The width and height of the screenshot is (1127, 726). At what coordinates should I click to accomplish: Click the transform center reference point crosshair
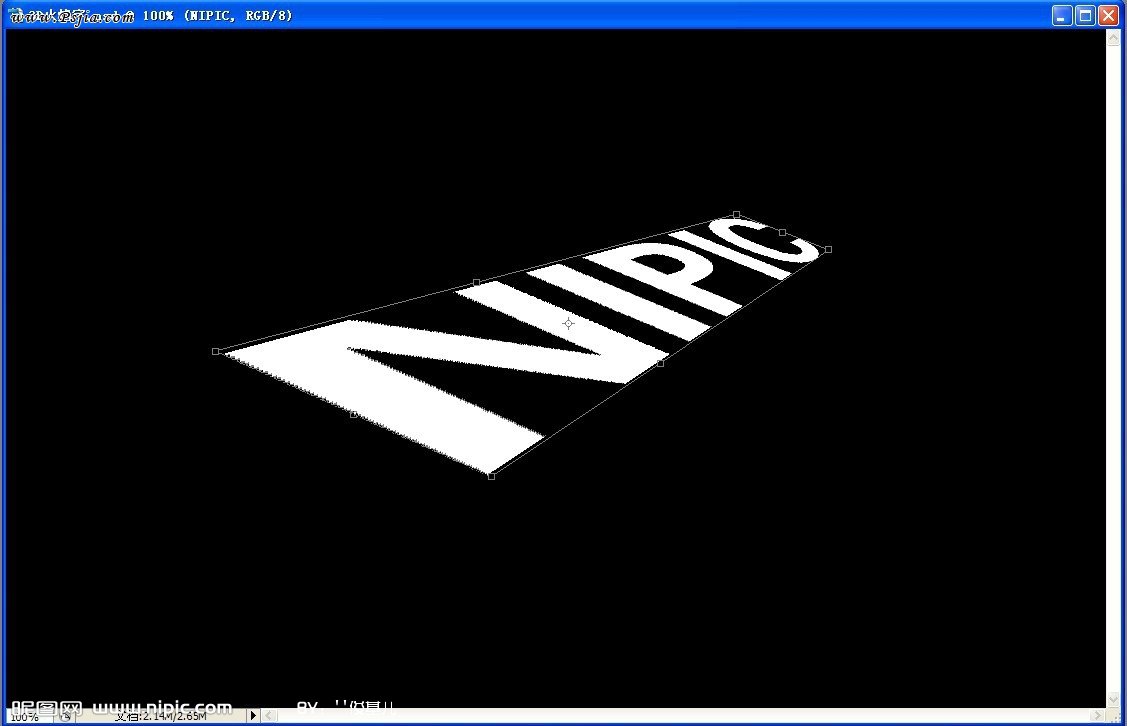pos(569,323)
